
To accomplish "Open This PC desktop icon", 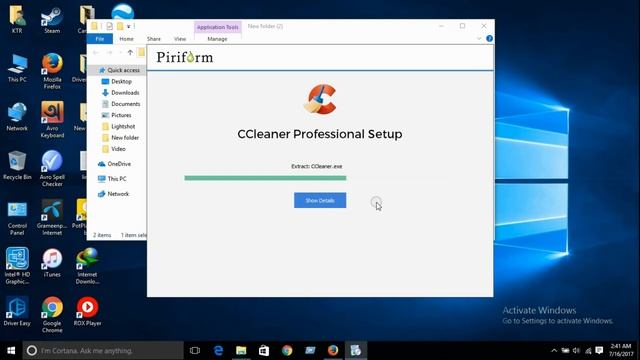I will pos(17,68).
